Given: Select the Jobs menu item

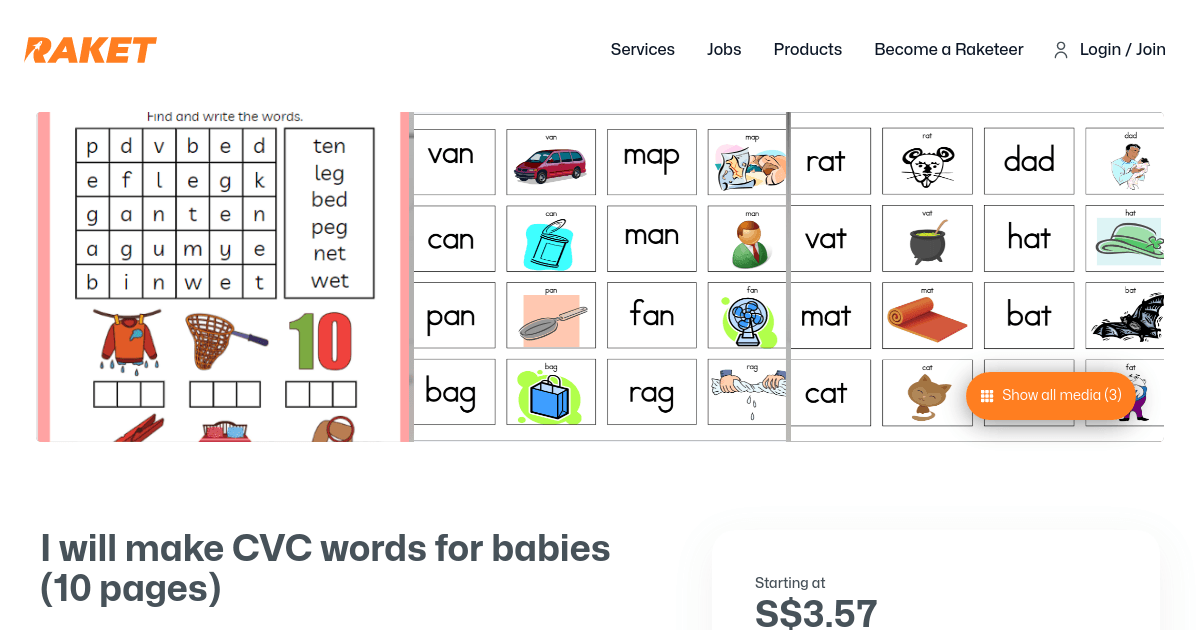Looking at the screenshot, I should (x=724, y=49).
